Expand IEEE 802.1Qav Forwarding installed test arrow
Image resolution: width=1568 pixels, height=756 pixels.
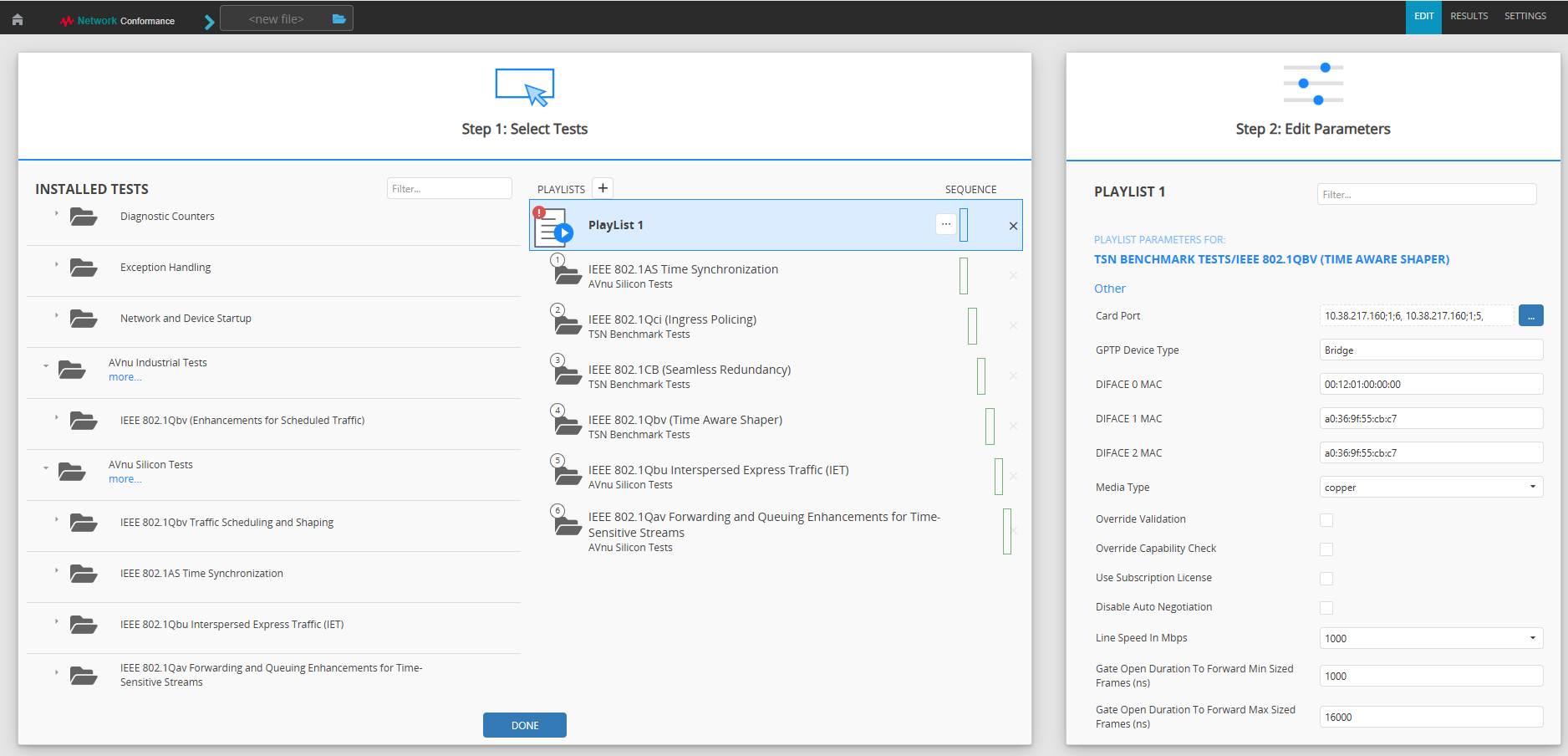click(57, 672)
